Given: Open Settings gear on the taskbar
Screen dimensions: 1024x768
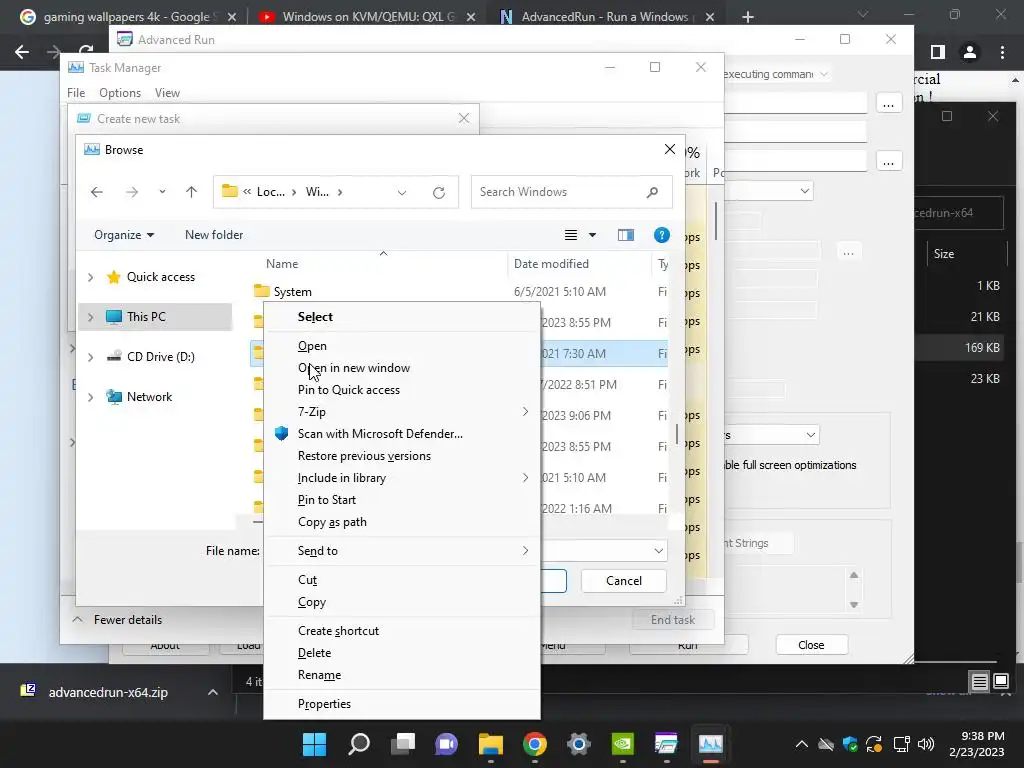Looking at the screenshot, I should [579, 744].
